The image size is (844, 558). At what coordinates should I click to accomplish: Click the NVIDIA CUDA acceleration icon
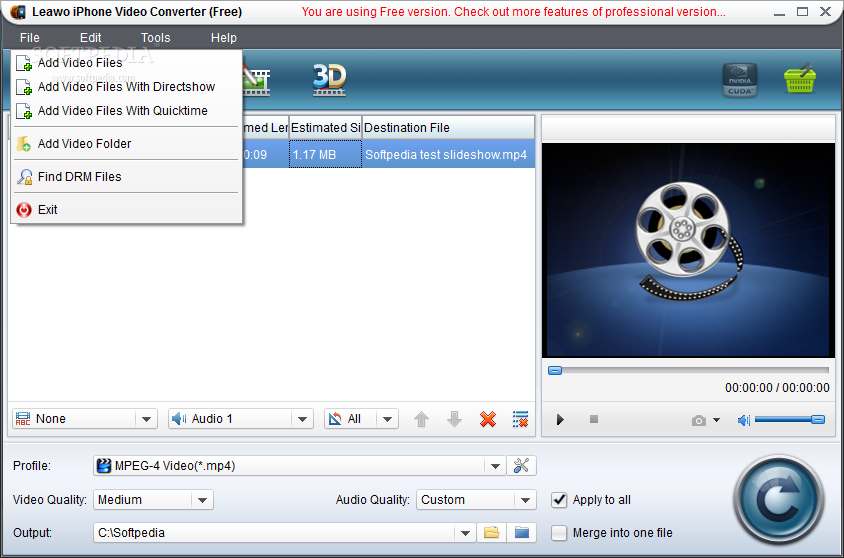(x=740, y=80)
